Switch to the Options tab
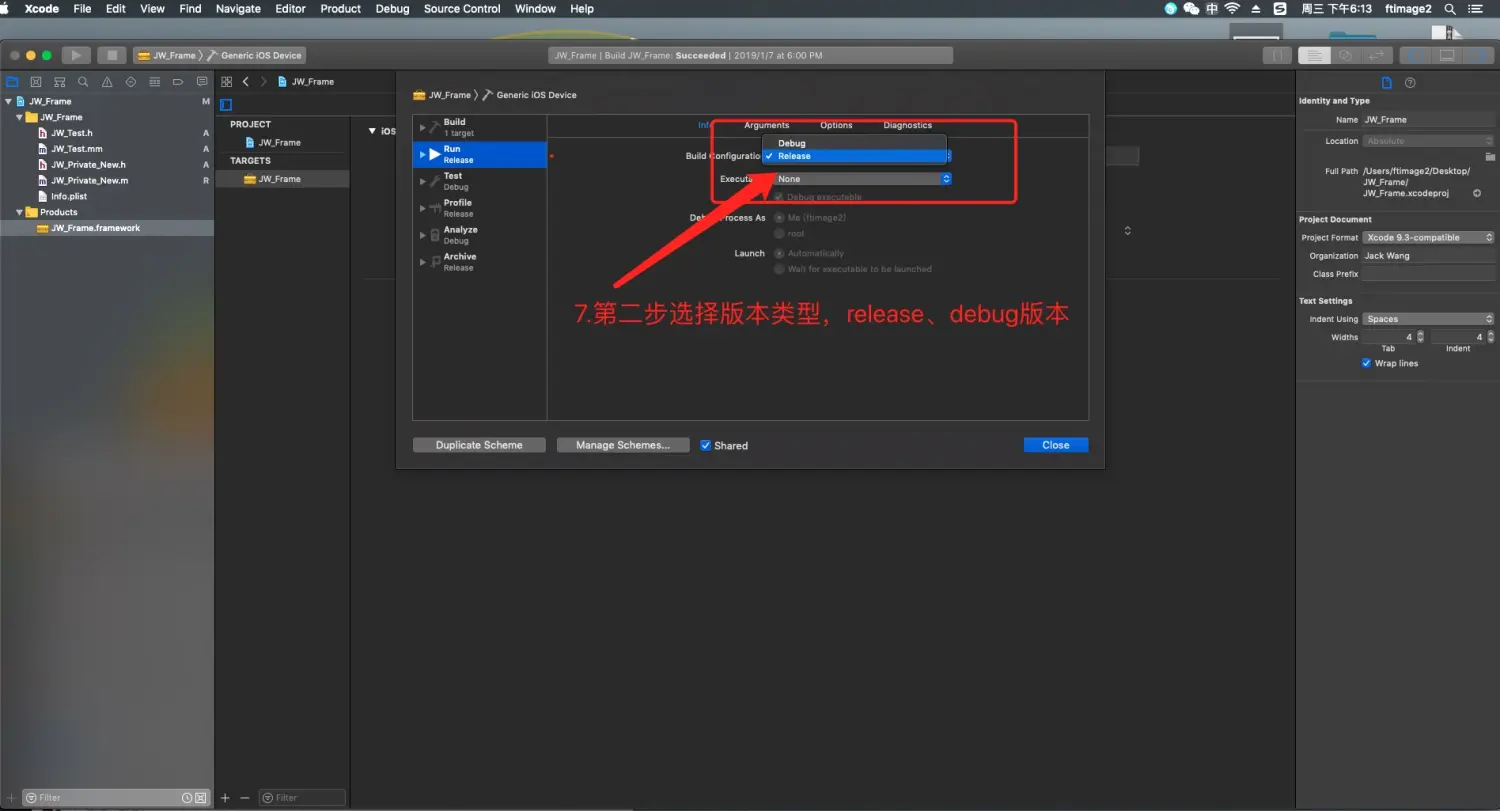This screenshot has height=811, width=1500. (836, 125)
